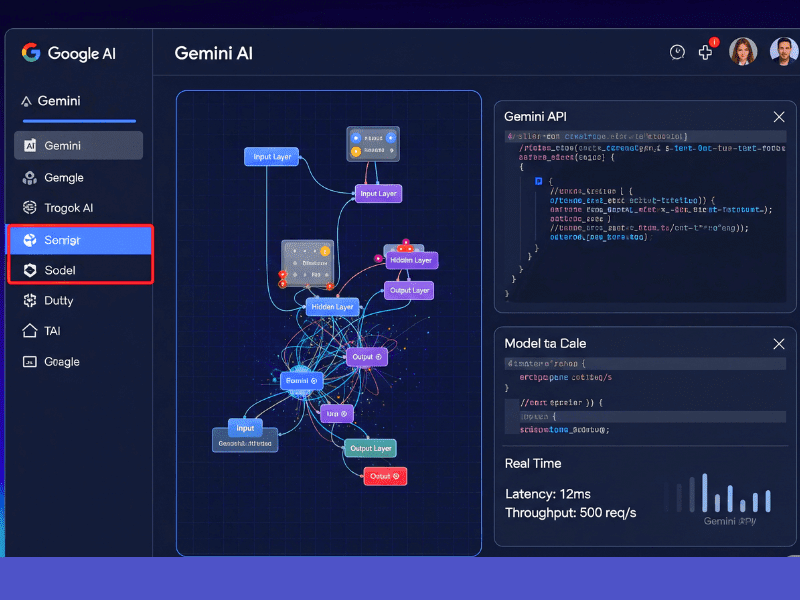Close the Gemini API panel
Viewport: 800px width, 600px height.
click(x=779, y=117)
